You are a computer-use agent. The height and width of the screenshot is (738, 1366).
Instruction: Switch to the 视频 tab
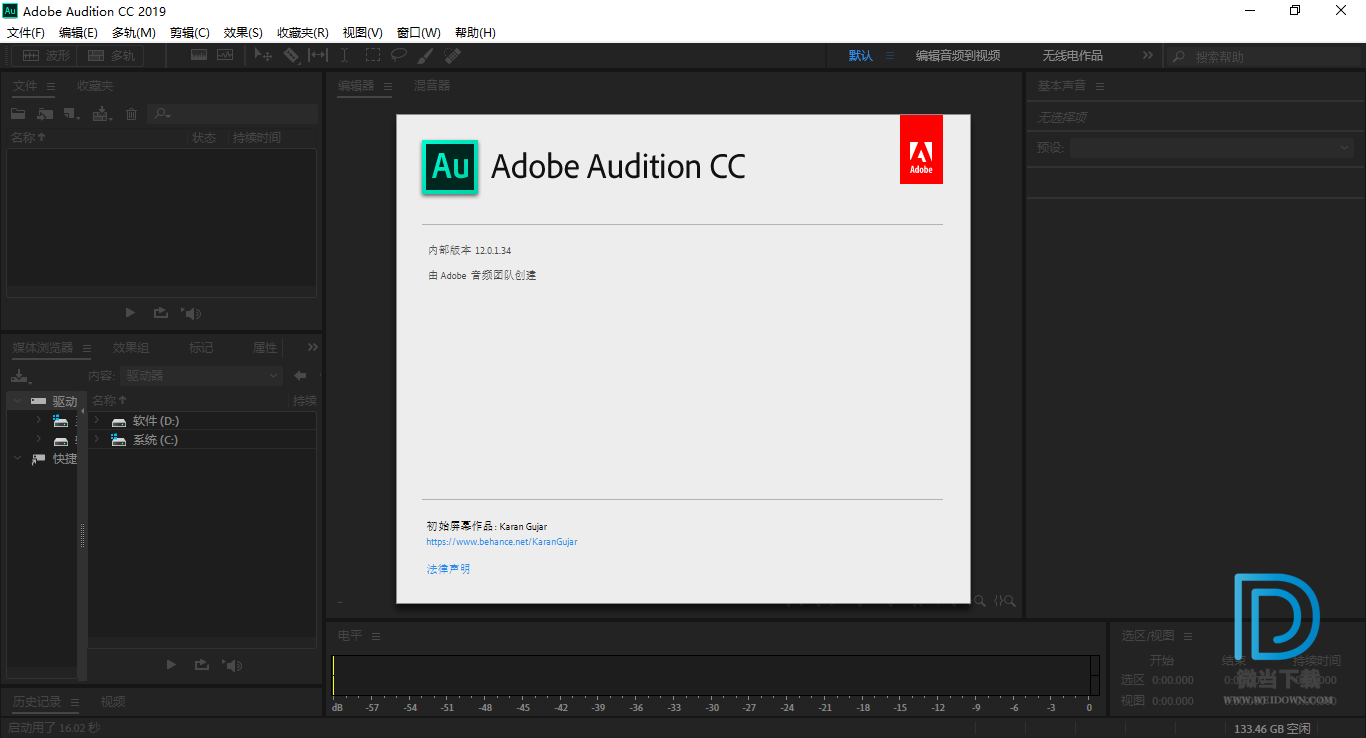[x=113, y=702]
